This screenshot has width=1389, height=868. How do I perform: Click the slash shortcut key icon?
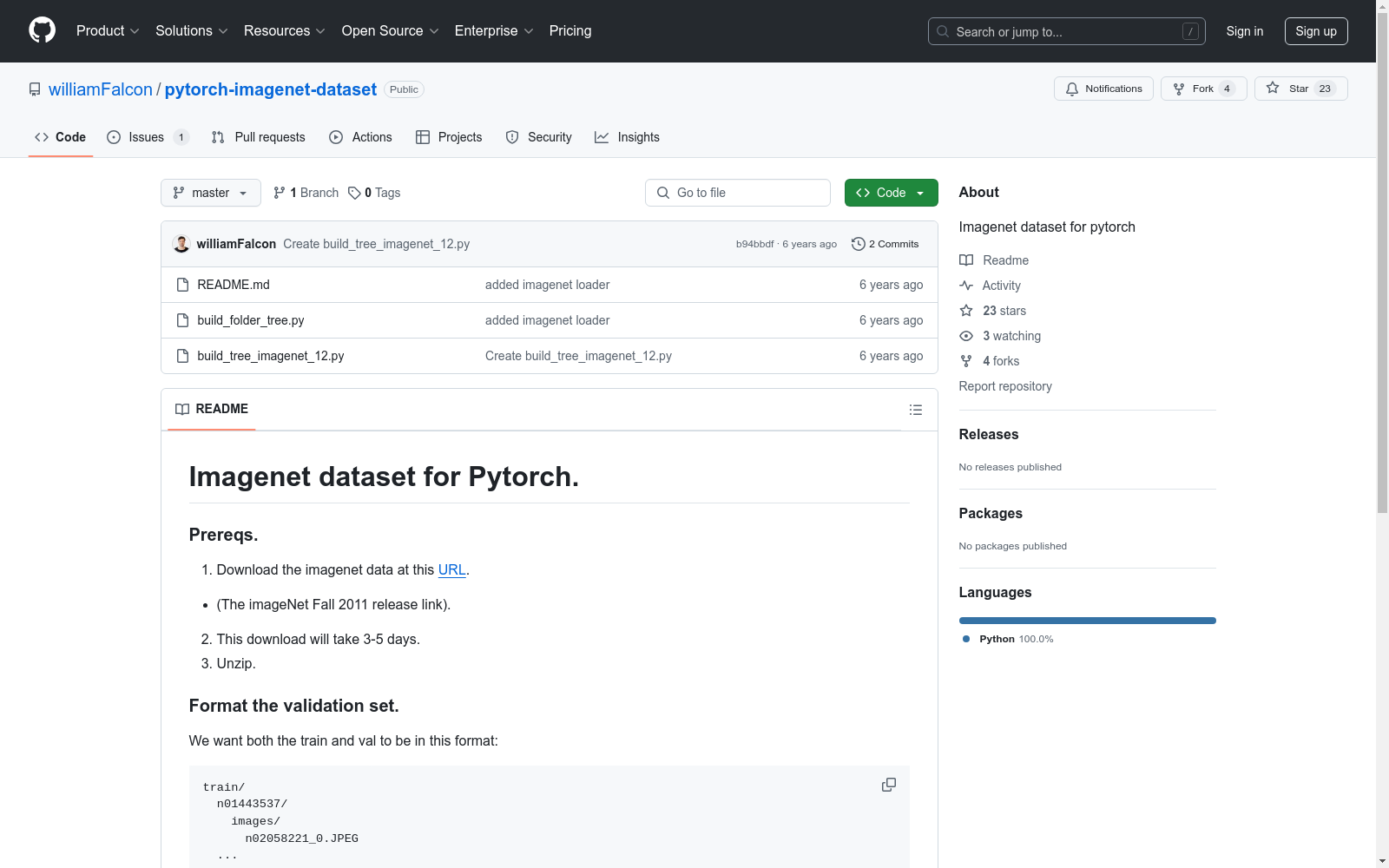(x=1190, y=31)
